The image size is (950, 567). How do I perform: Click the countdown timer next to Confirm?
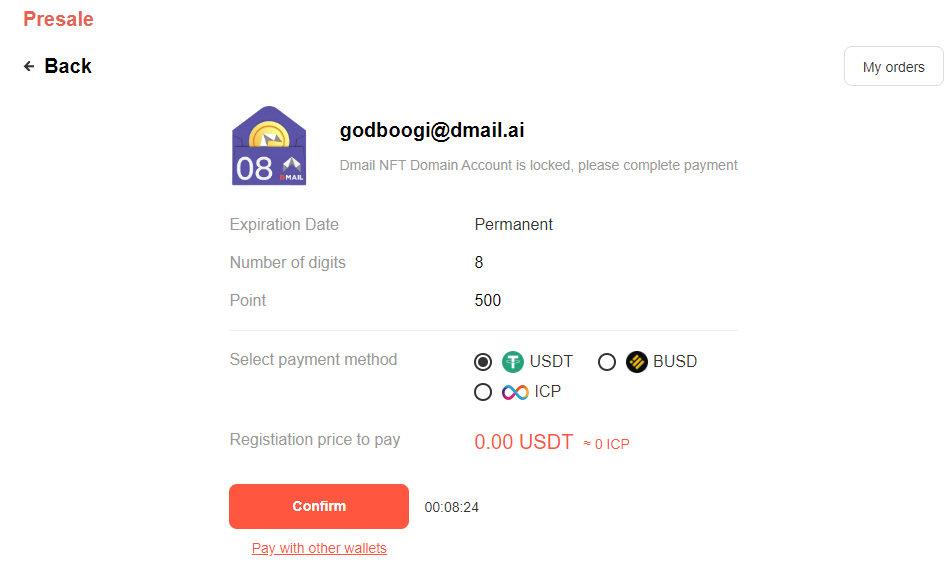tap(452, 507)
